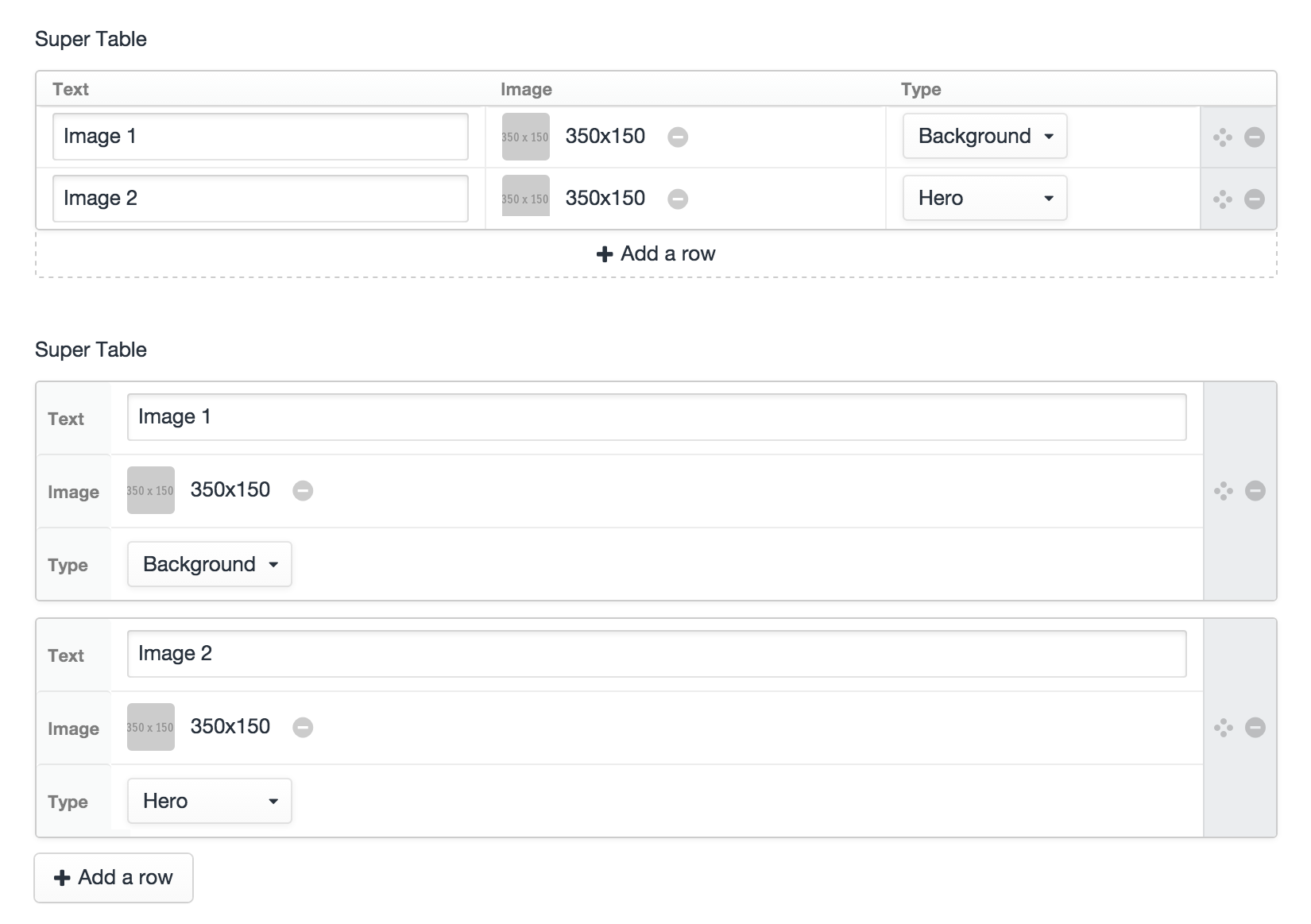Click the 350x150 image thumbnail in Image 1 row

point(525,137)
